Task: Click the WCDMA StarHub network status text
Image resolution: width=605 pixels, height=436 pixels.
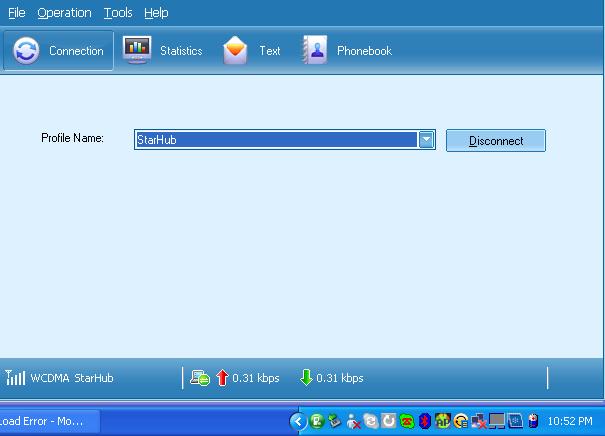Action: coord(72,378)
